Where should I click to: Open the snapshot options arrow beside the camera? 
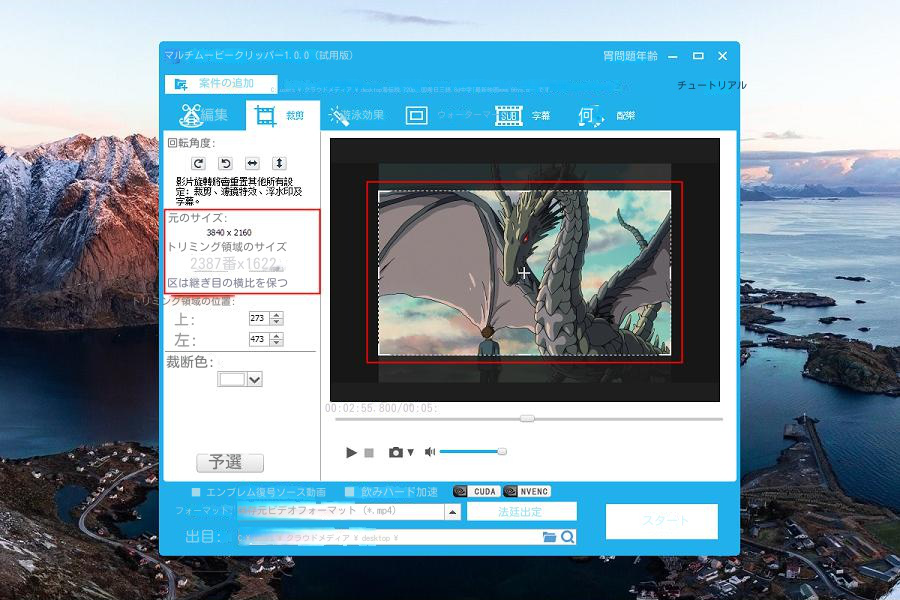coord(410,453)
